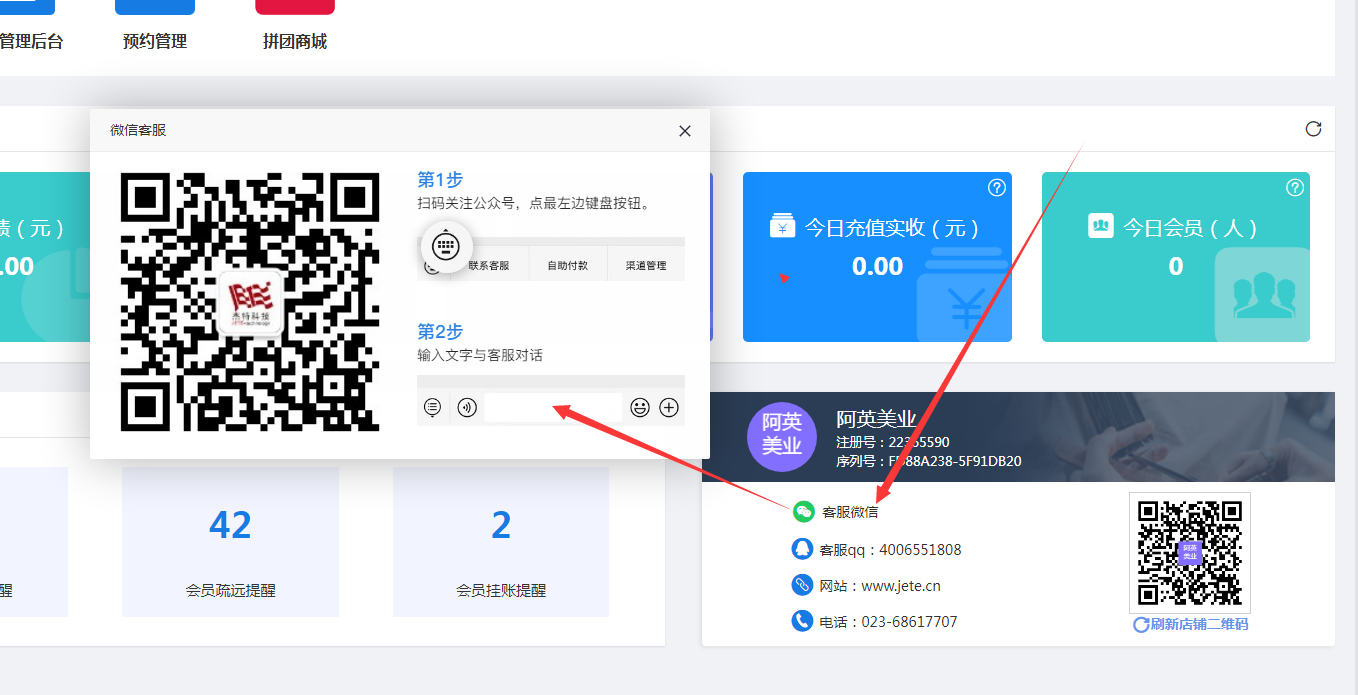
Task: Click the 第1步 heading
Action: 440,180
